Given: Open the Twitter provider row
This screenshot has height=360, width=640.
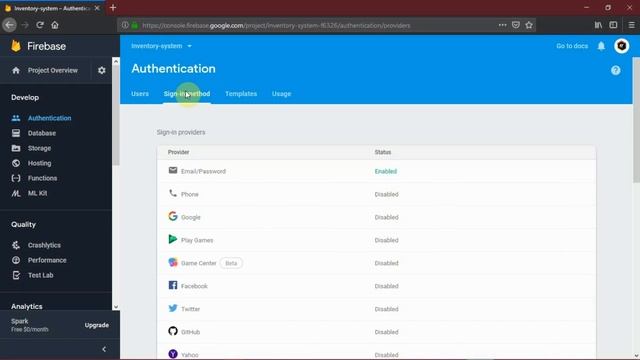Looking at the screenshot, I should pyautogui.click(x=376, y=309).
